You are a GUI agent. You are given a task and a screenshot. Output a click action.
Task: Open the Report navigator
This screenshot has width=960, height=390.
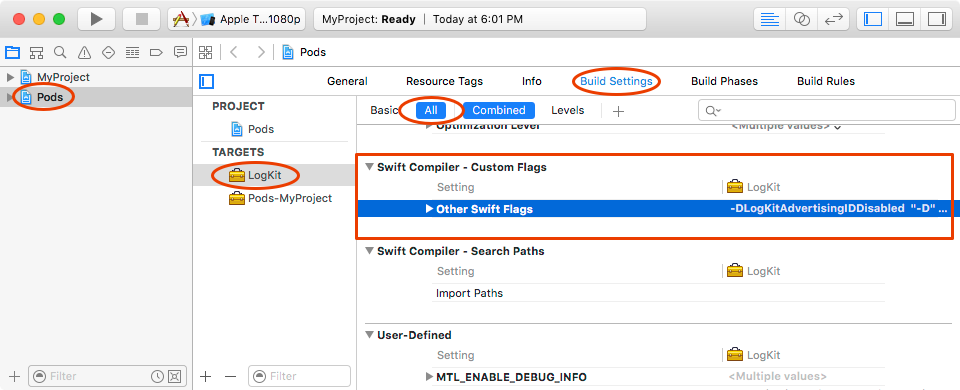click(x=180, y=52)
